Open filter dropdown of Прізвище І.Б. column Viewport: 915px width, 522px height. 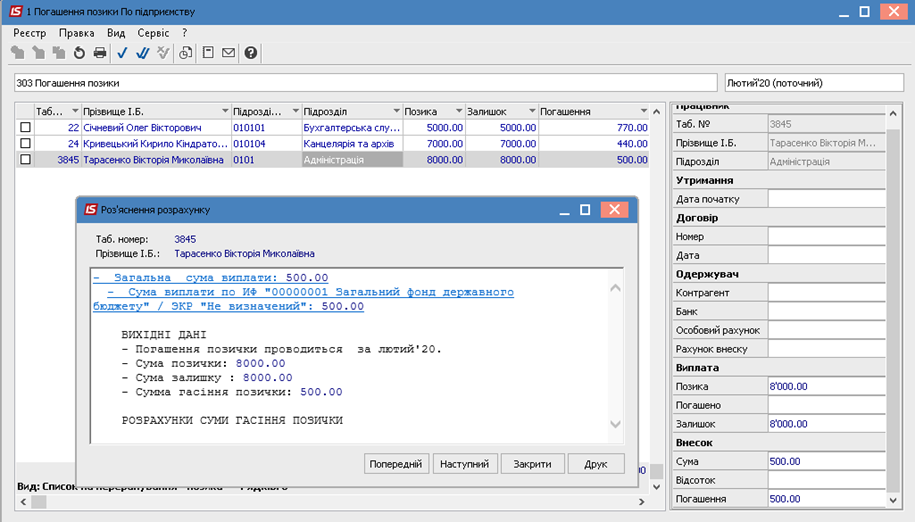coord(225,111)
